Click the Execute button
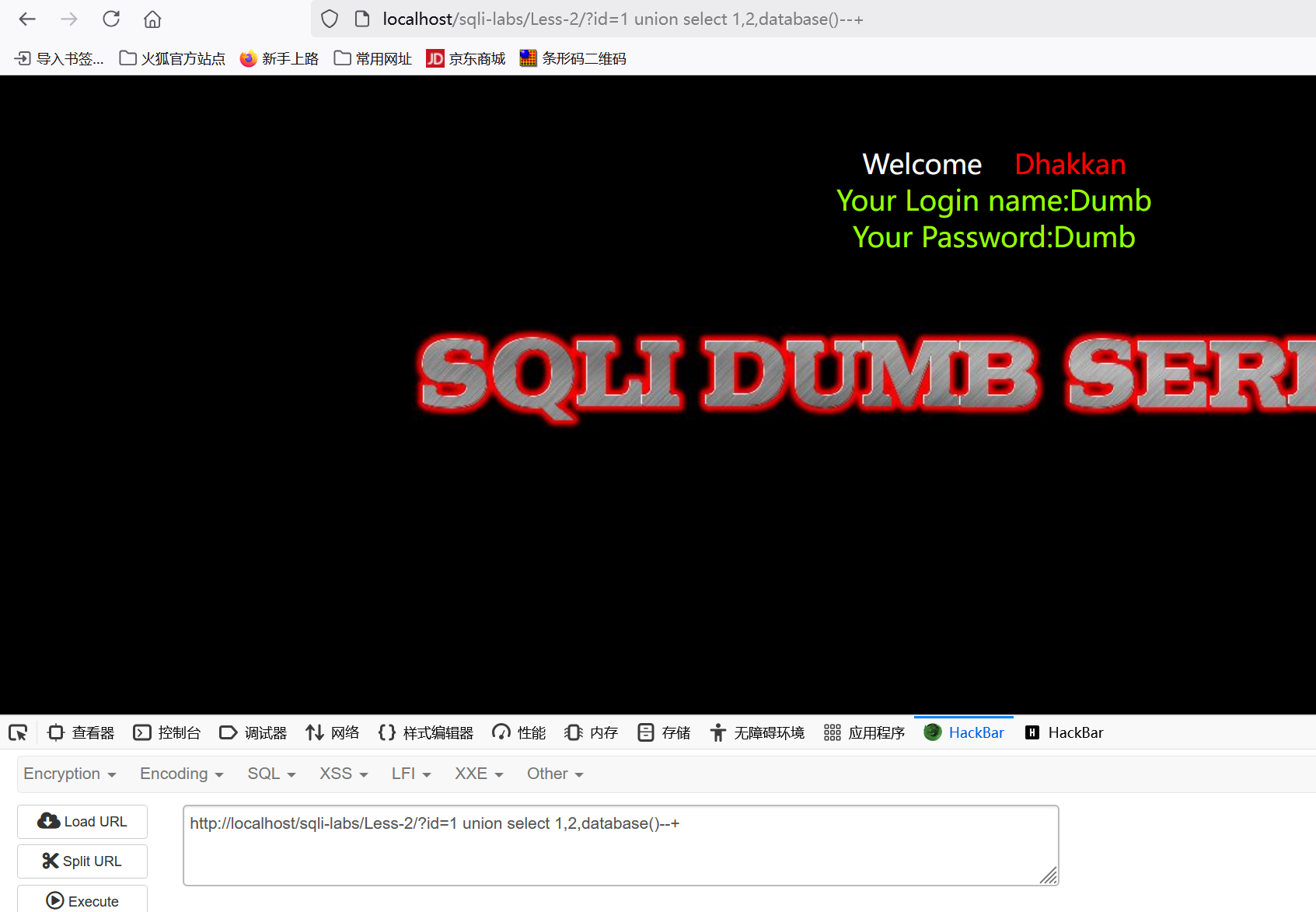 [x=82, y=900]
